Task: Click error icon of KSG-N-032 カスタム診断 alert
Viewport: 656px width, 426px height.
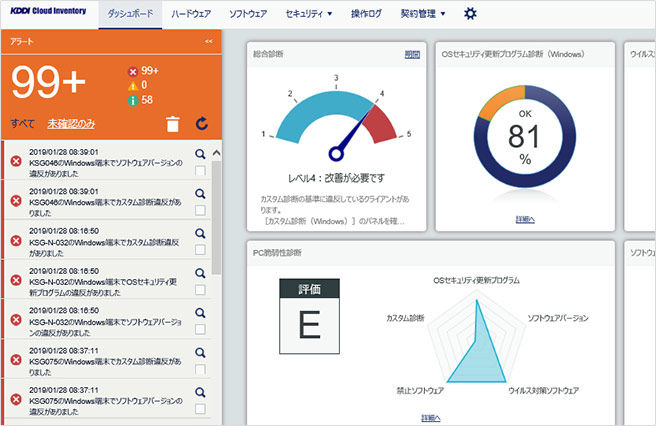Action: click(x=16, y=241)
